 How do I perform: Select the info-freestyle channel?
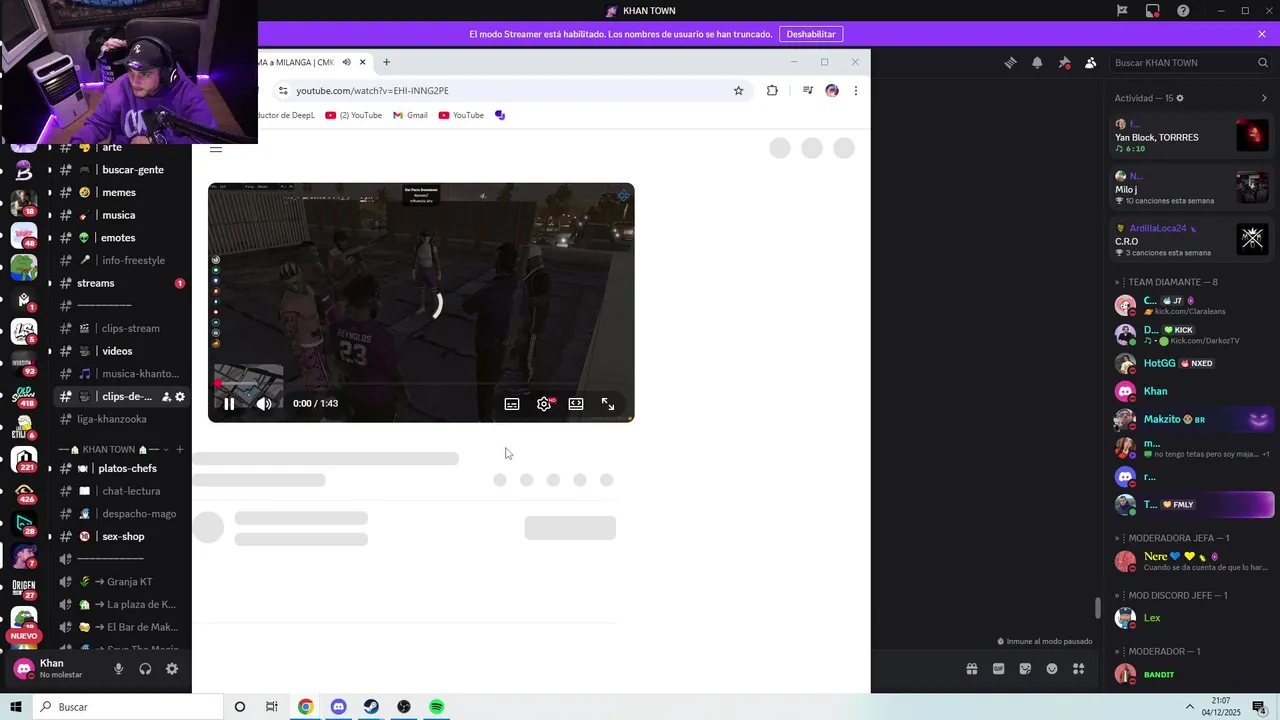tap(120, 260)
